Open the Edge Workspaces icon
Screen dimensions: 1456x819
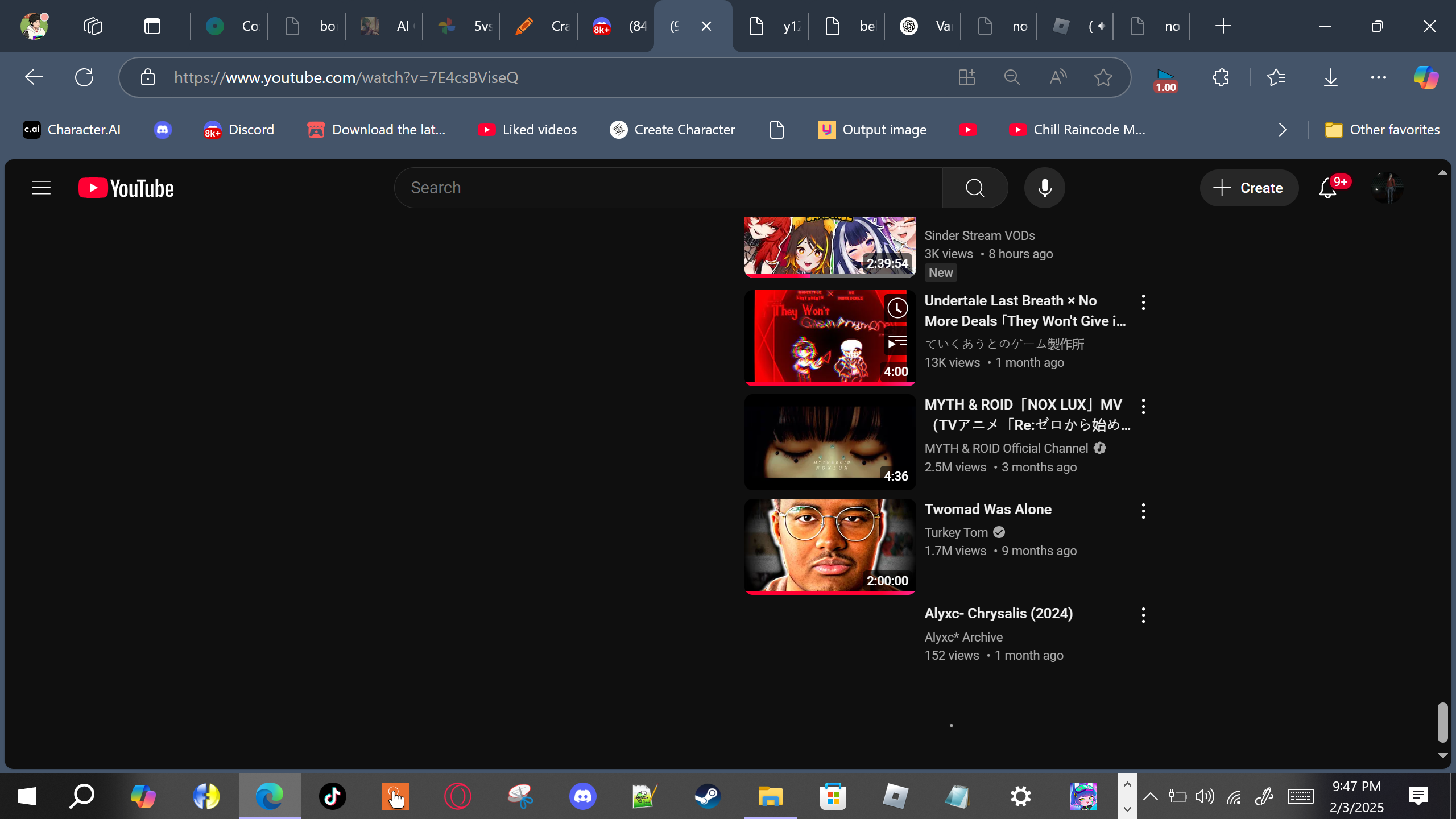(93, 26)
